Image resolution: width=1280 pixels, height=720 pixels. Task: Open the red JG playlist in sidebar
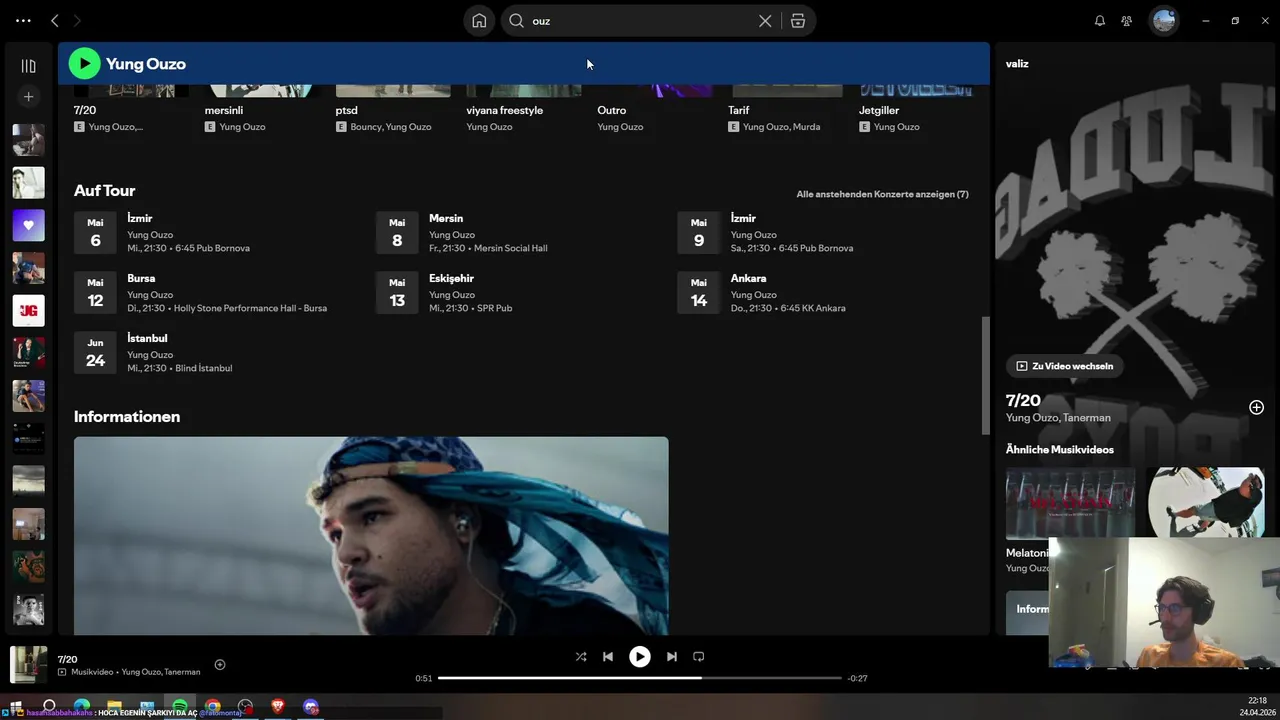point(28,311)
